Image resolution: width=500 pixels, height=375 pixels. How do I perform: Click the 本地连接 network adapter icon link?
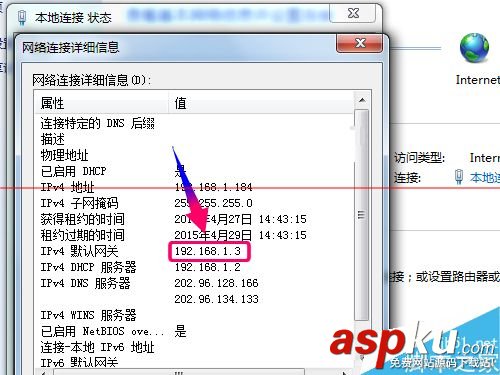pyautogui.click(x=459, y=177)
